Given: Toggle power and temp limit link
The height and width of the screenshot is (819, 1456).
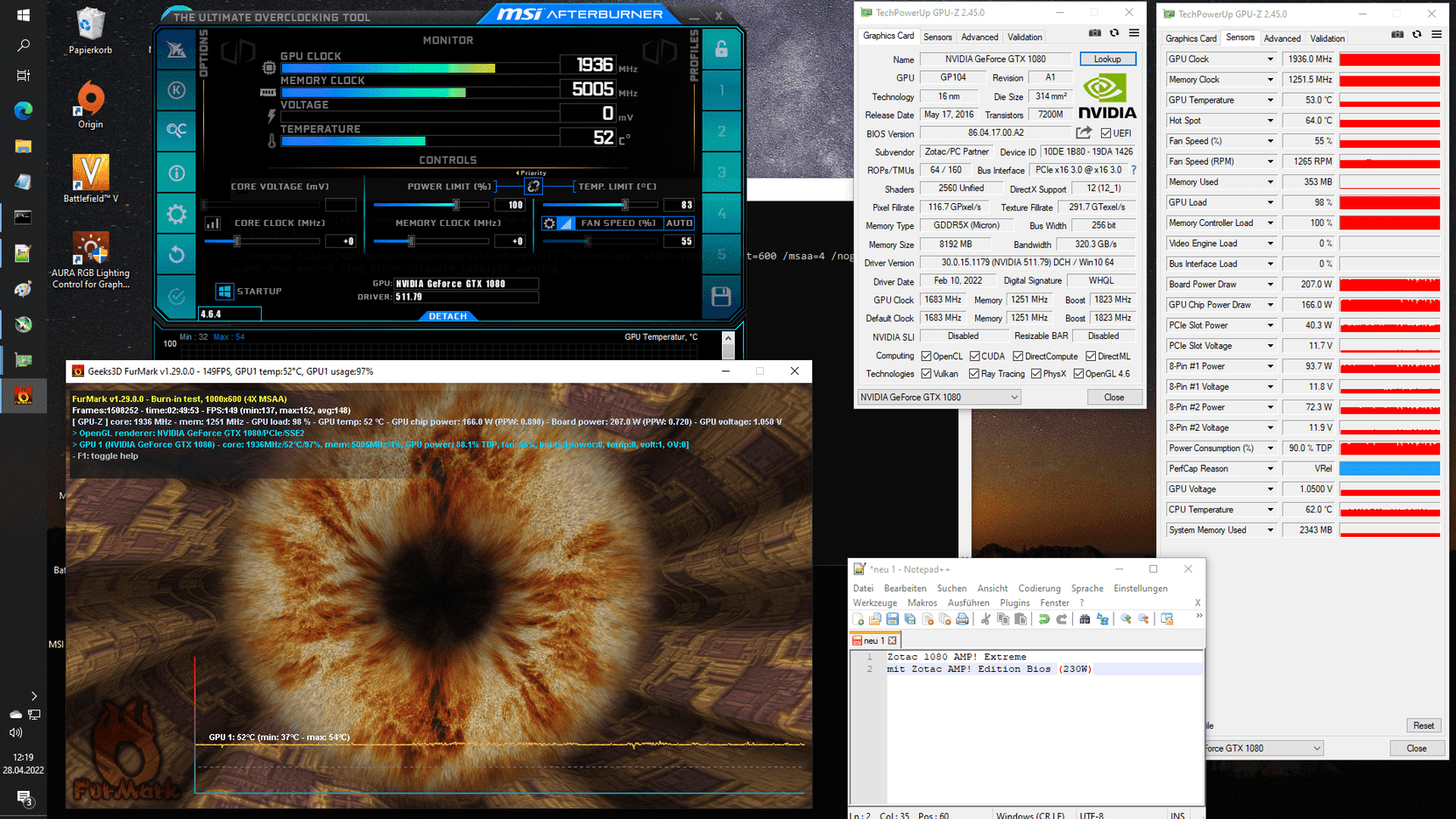Looking at the screenshot, I should click(x=533, y=187).
